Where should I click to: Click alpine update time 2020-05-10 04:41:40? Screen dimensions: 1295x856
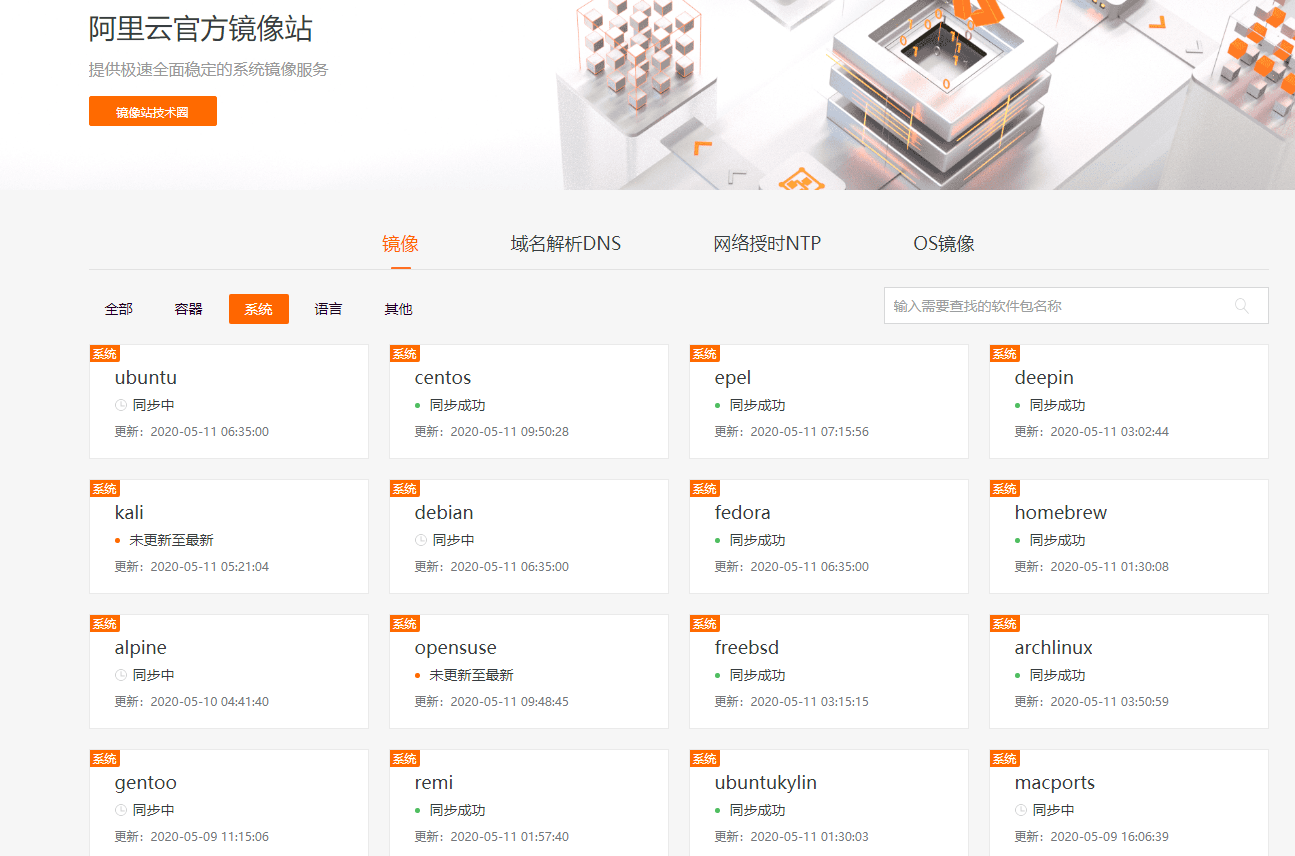[209, 702]
